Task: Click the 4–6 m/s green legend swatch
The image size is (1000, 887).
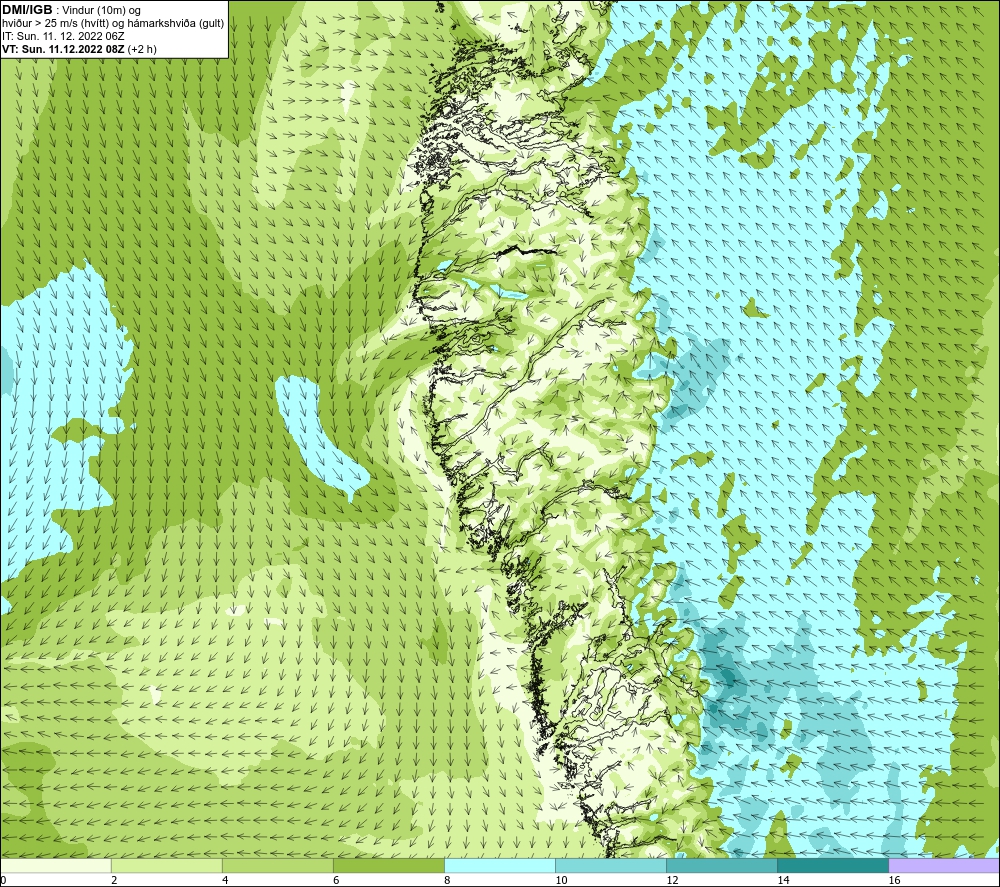Action: (278, 866)
